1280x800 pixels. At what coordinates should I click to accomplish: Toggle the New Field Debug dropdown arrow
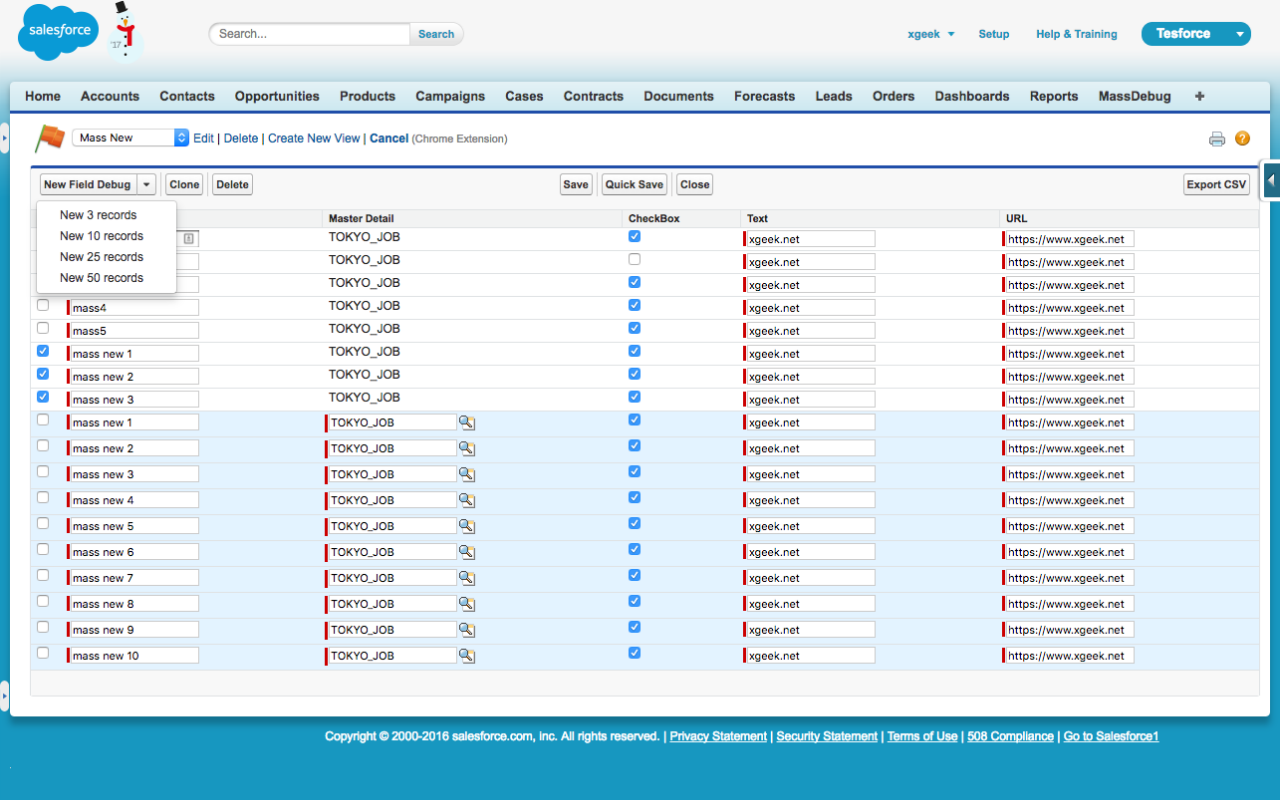point(146,184)
